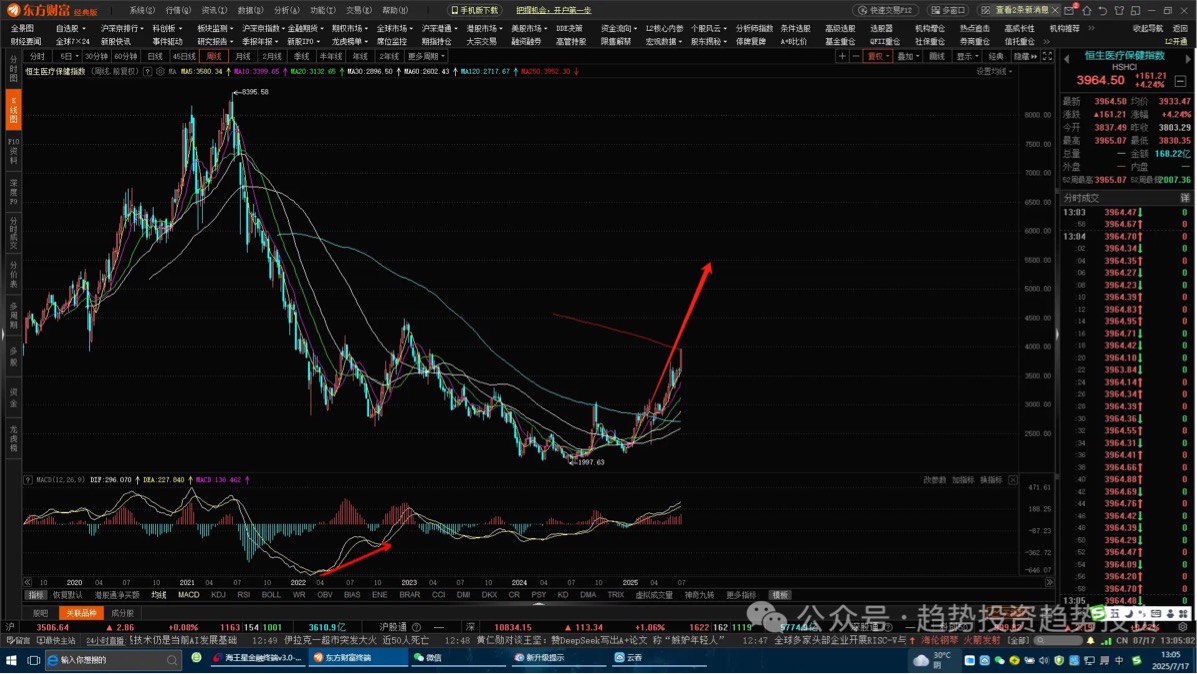Click the home icon in title bar
This screenshot has width=1197, height=674.
point(1086,11)
